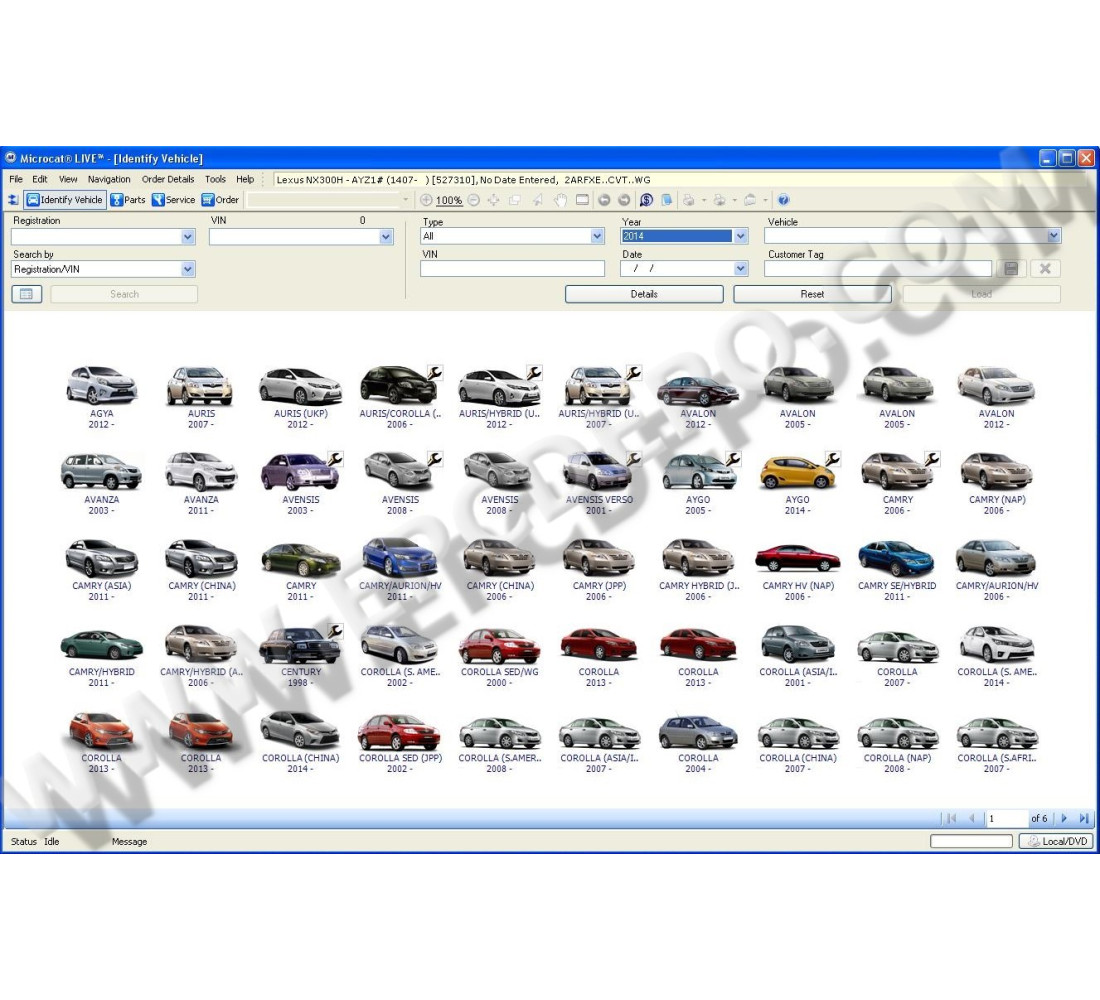Expand the Year dropdown
This screenshot has width=1100, height=1000.
pos(741,236)
